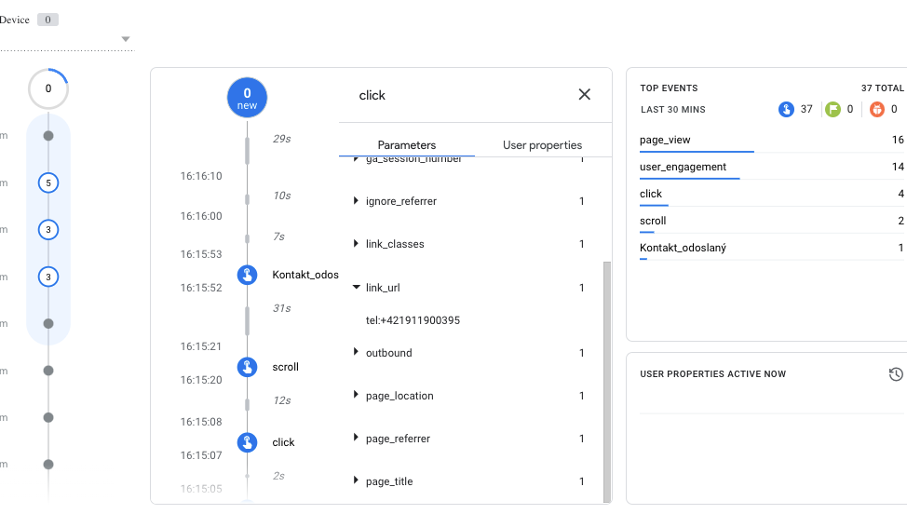This screenshot has width=908, height=514.
Task: Select the Parameters tab
Action: 406,145
